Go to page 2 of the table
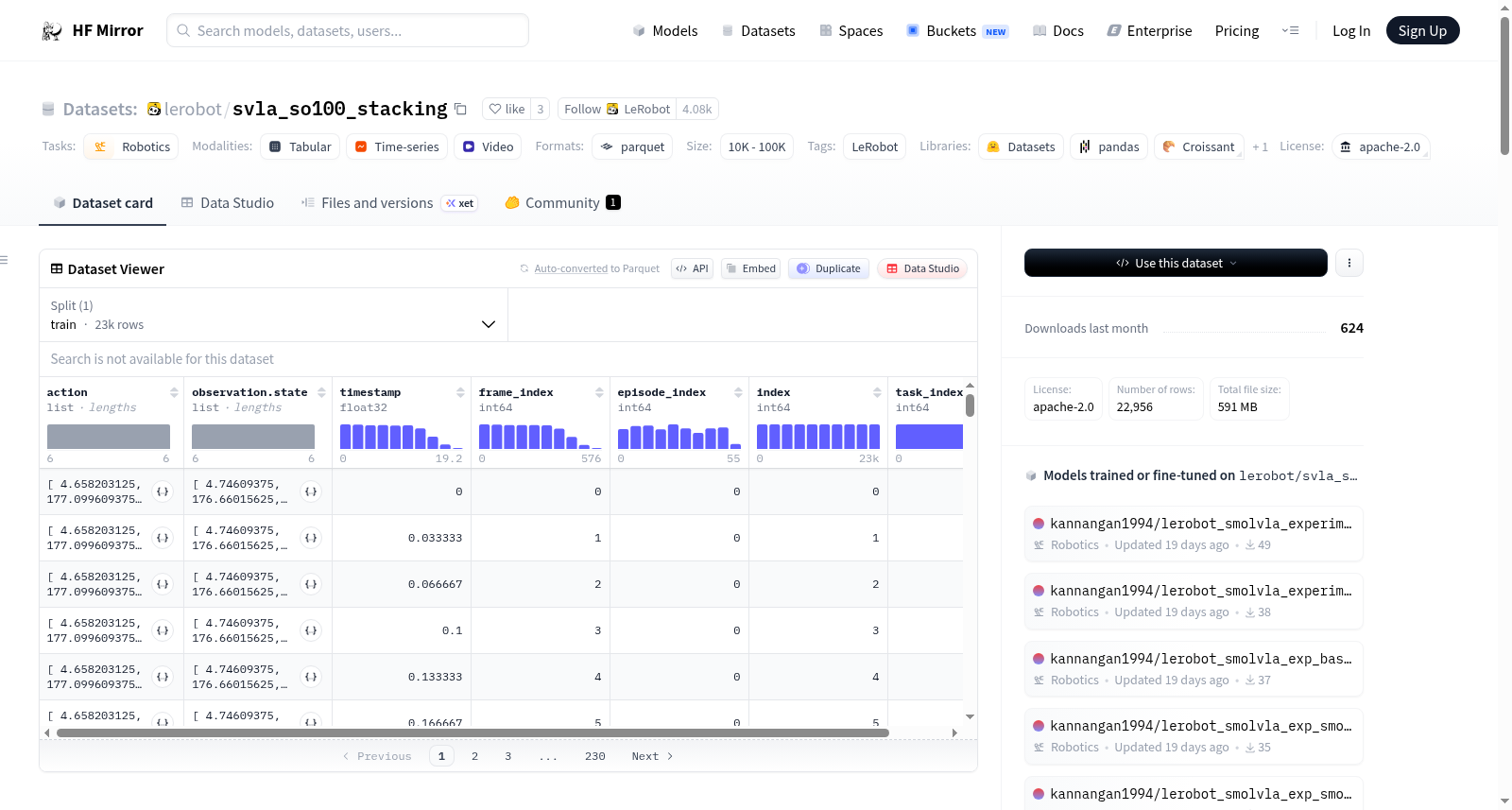 pyautogui.click(x=474, y=756)
